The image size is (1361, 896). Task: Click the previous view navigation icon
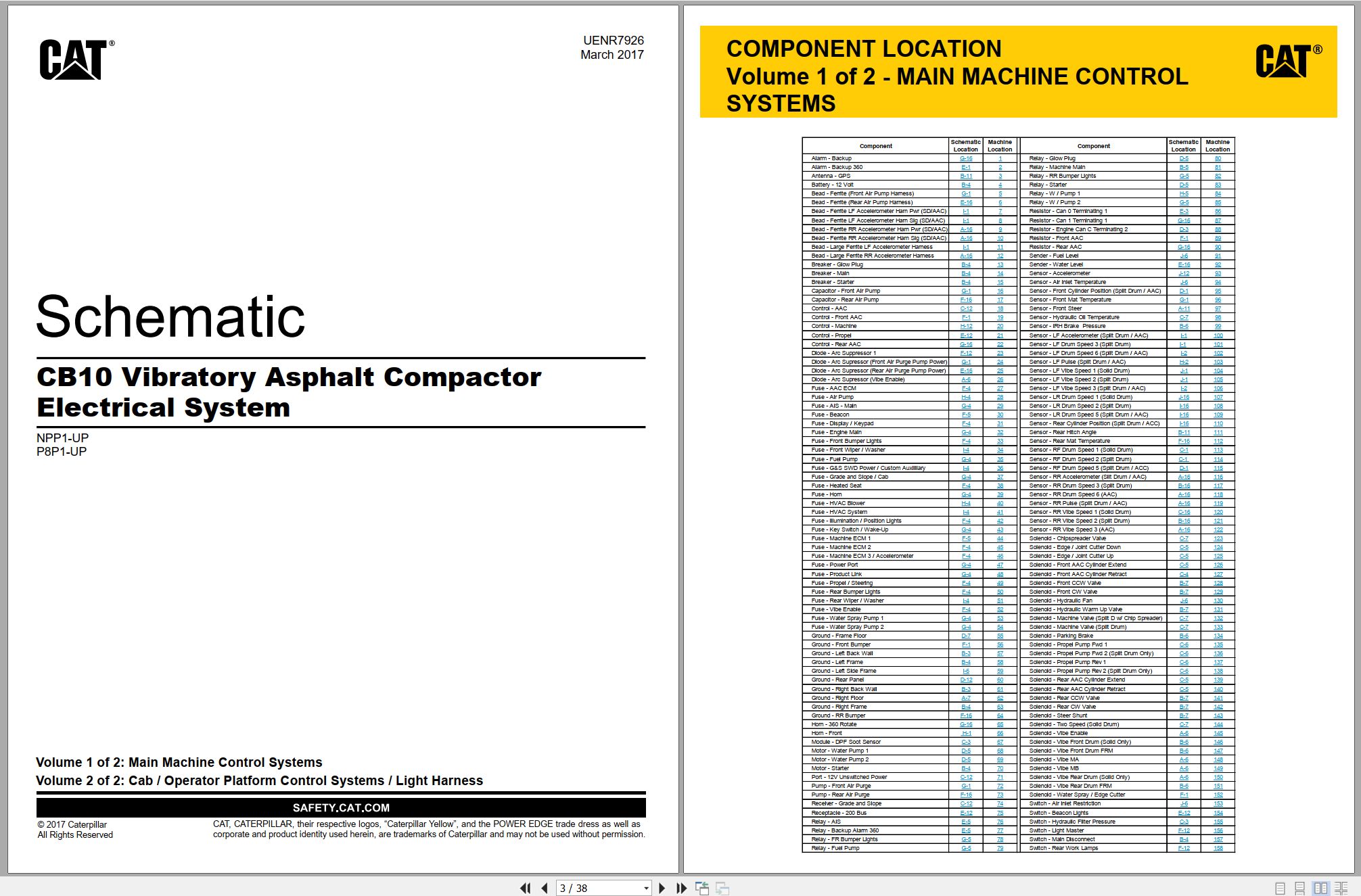[702, 888]
